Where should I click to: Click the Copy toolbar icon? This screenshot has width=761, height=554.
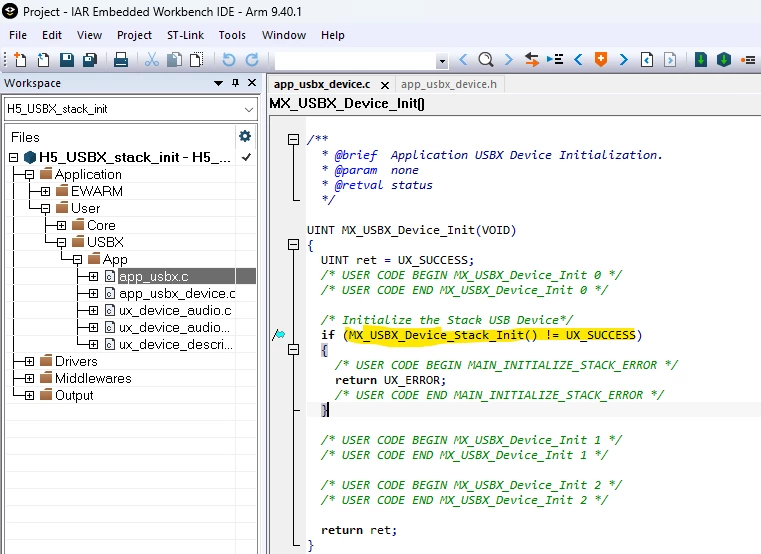[x=175, y=59]
